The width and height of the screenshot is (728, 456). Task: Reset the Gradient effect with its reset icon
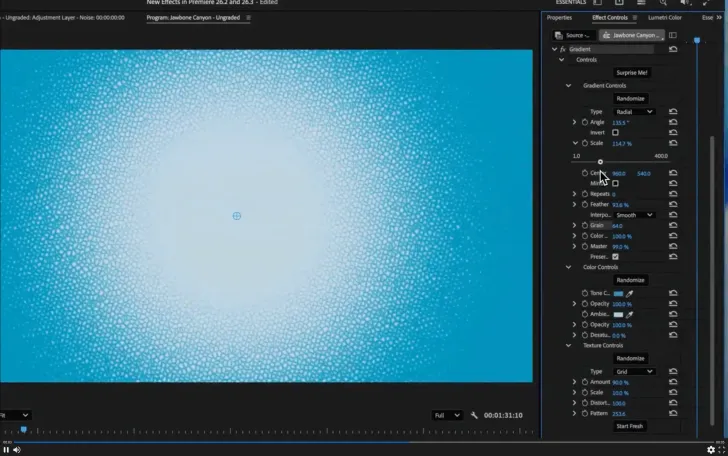point(673,49)
